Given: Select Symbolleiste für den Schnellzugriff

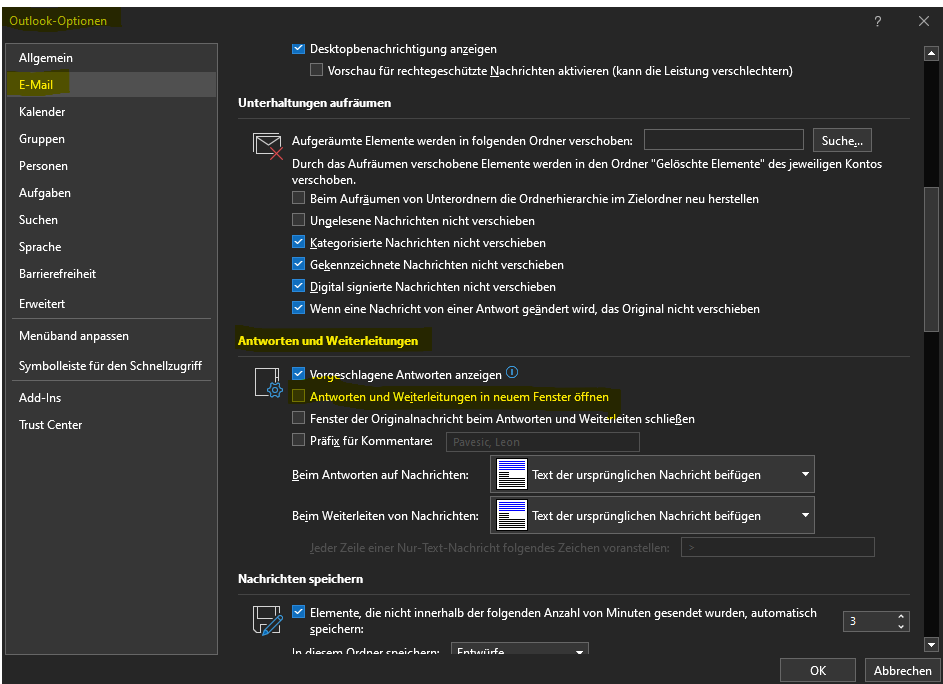Looking at the screenshot, I should click(x=111, y=366).
